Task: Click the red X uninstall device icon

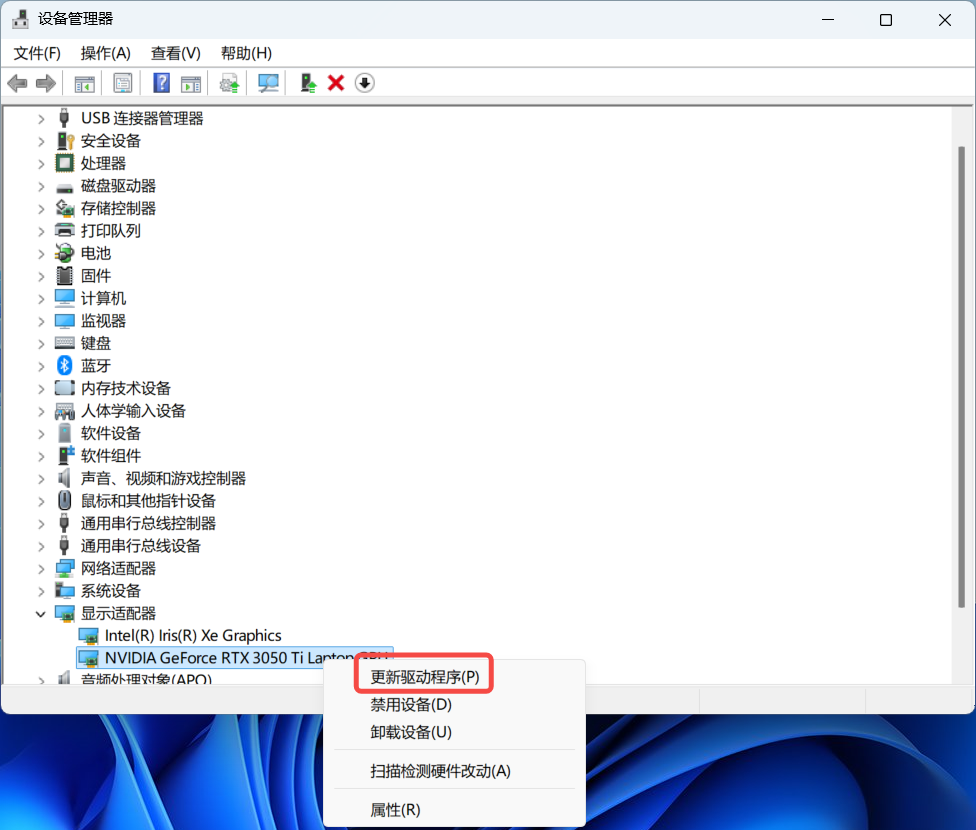Action: [336, 83]
